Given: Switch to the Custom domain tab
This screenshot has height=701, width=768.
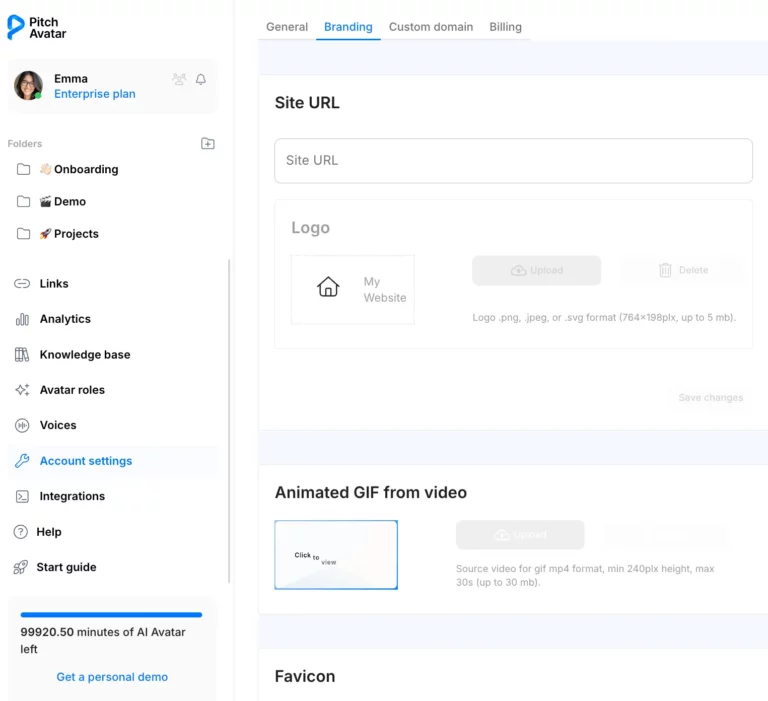Looking at the screenshot, I should [430, 27].
